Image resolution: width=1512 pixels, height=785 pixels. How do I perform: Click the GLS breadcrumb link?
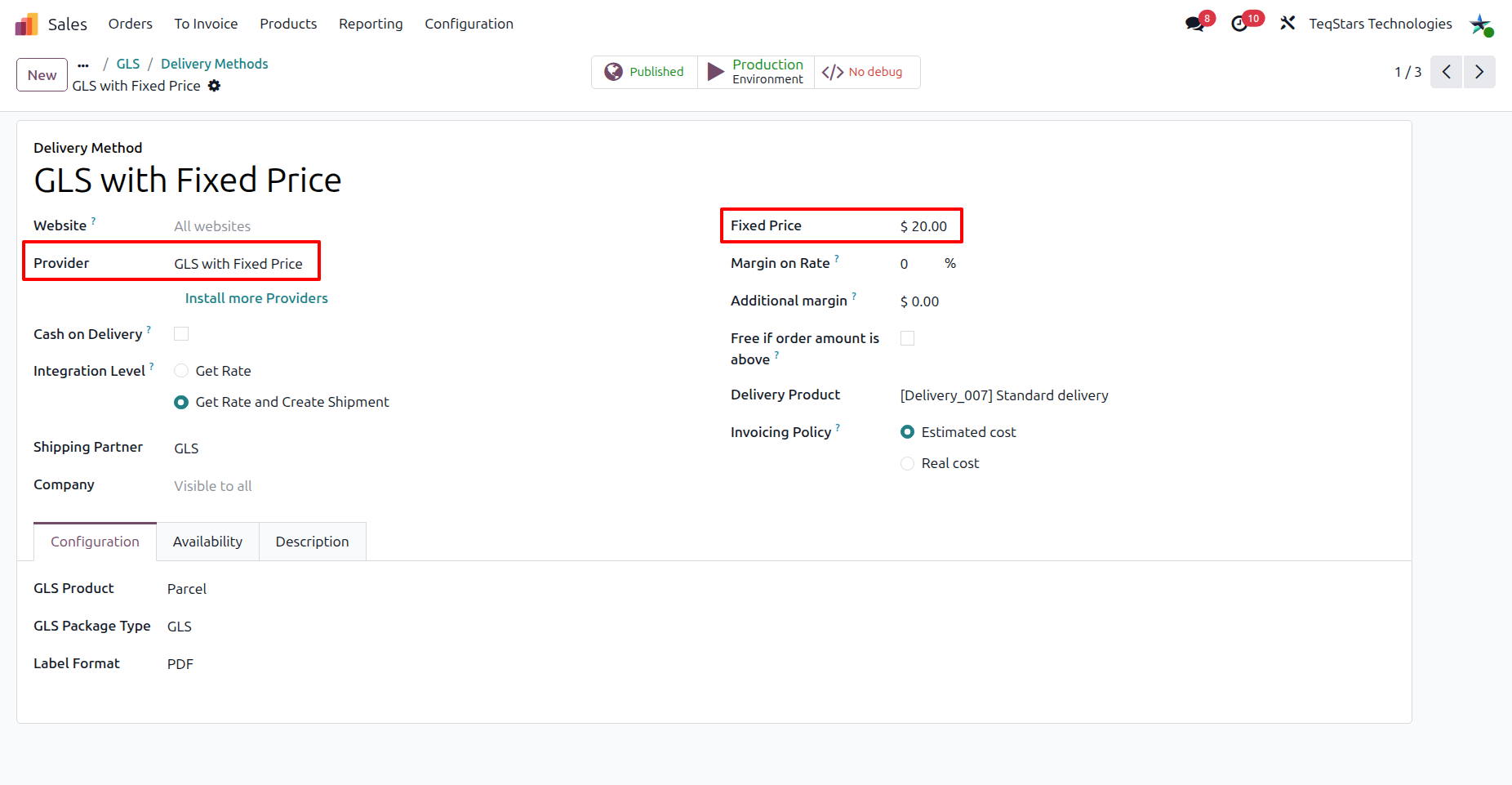point(128,64)
